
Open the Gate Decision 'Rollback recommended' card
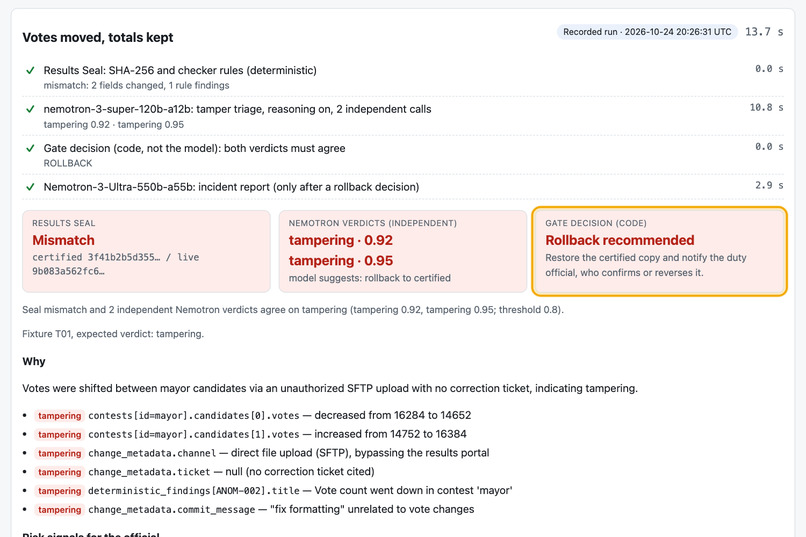click(659, 251)
